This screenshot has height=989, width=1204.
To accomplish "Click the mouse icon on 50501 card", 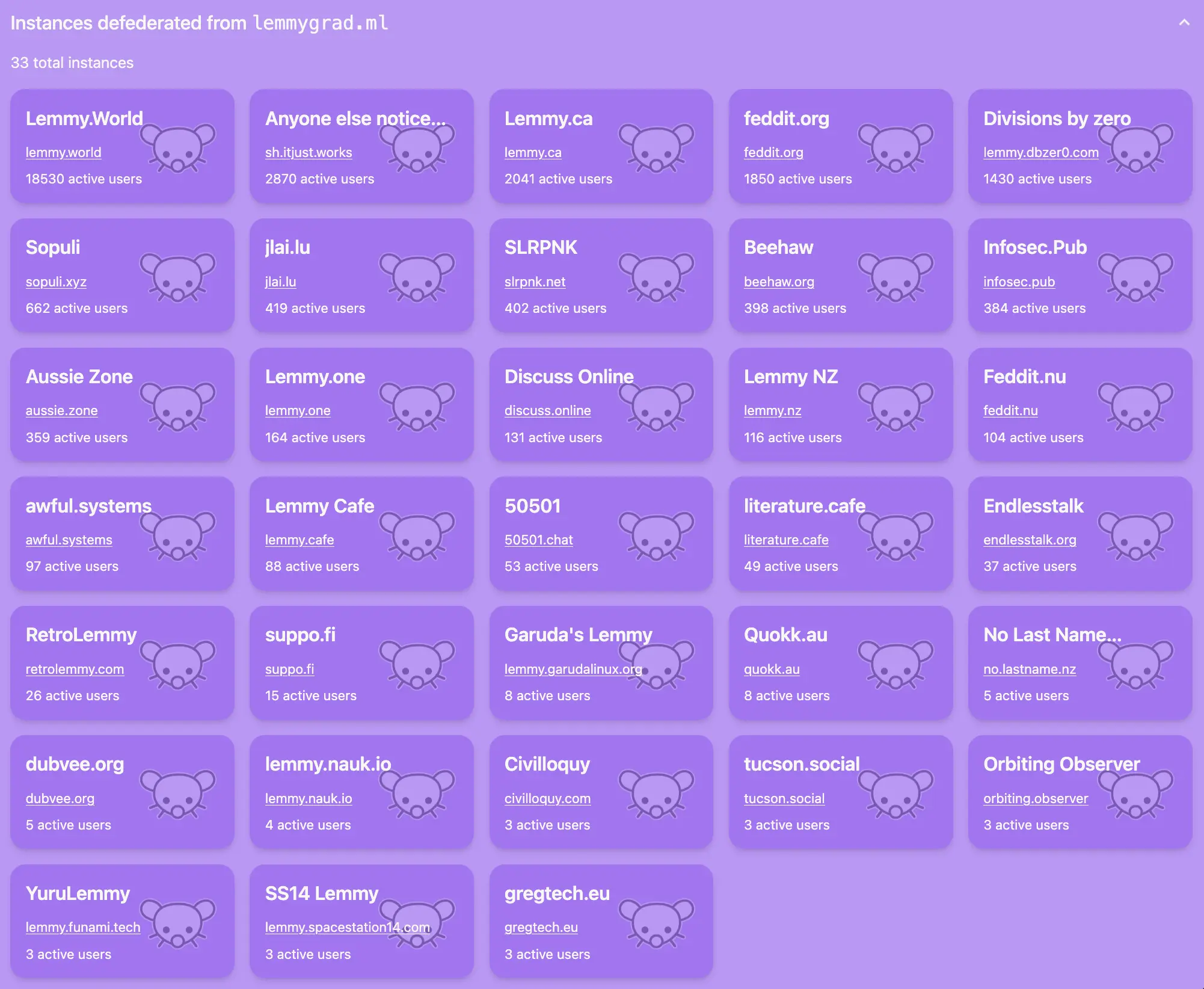I will tap(657, 535).
